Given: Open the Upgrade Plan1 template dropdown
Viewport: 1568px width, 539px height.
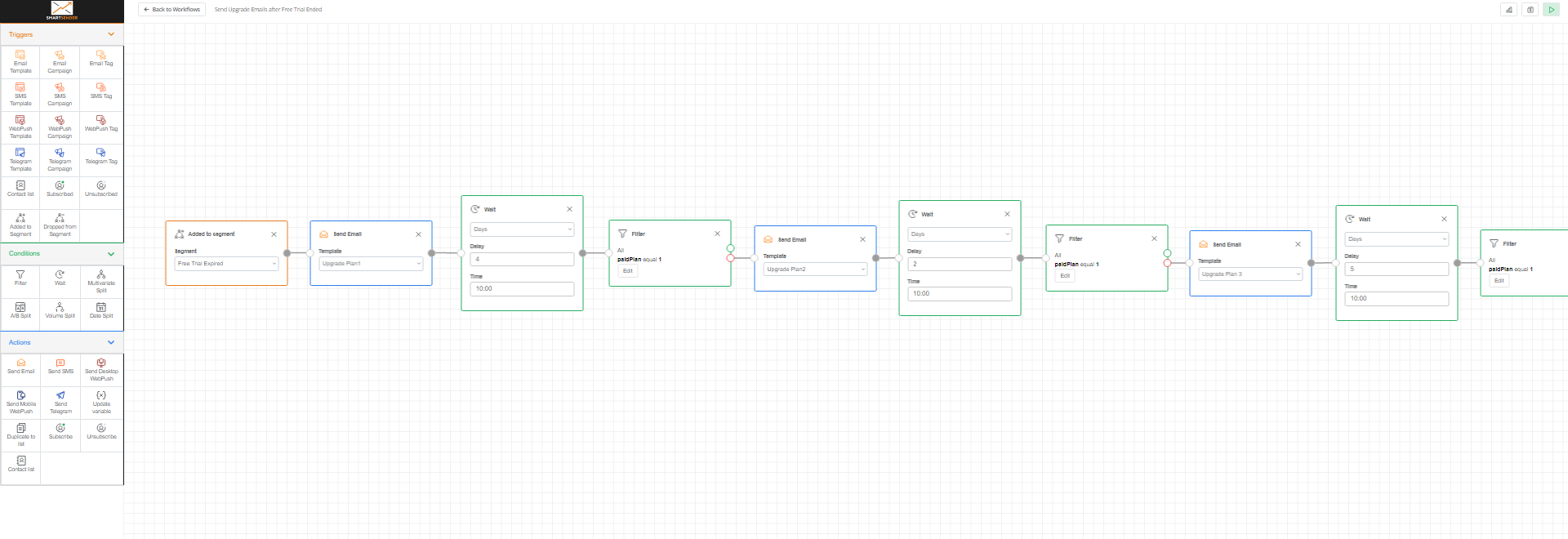Looking at the screenshot, I should point(371,264).
